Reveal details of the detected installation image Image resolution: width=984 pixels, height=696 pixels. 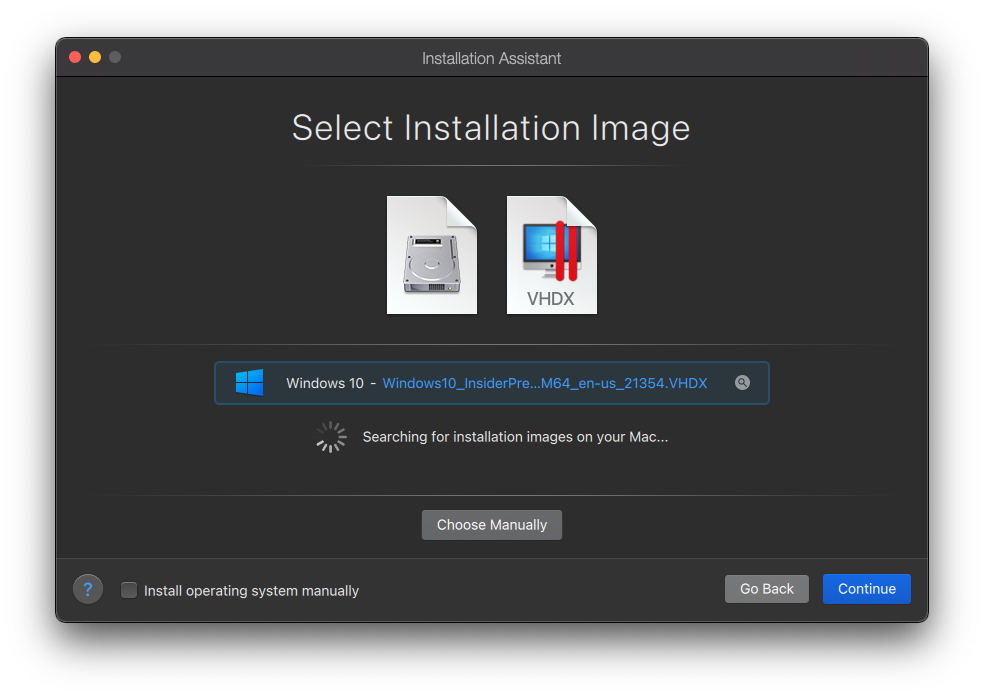click(x=742, y=382)
